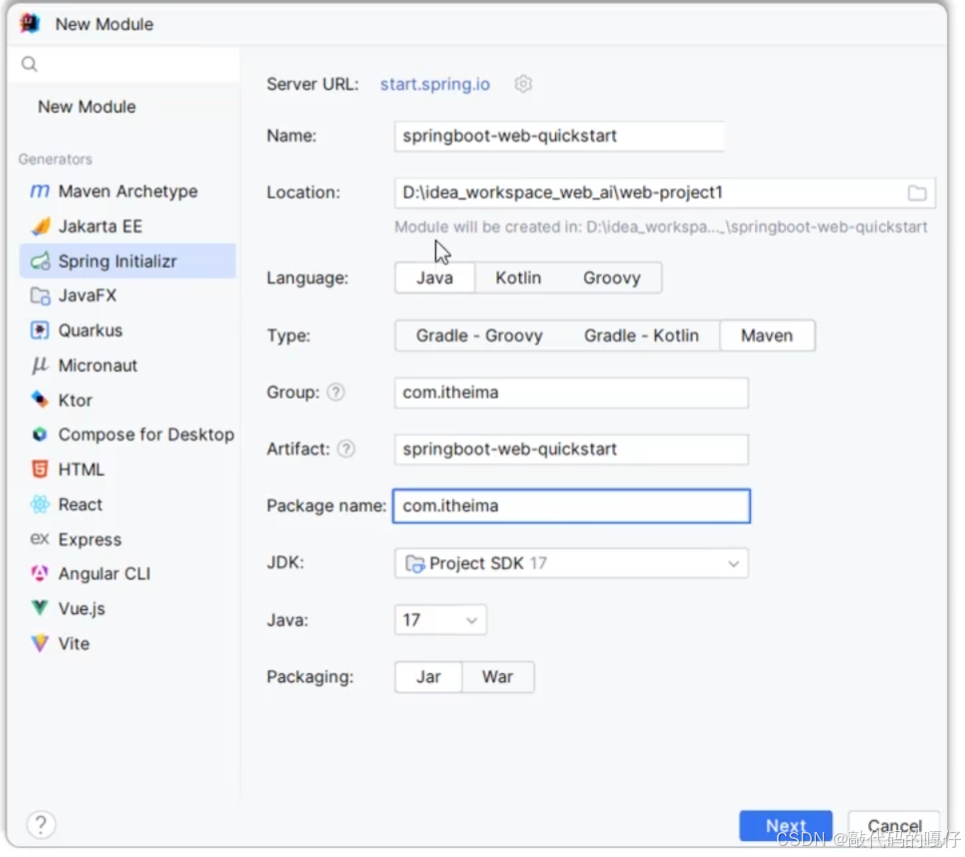Click the Maven Archetype generator icon

[40, 191]
